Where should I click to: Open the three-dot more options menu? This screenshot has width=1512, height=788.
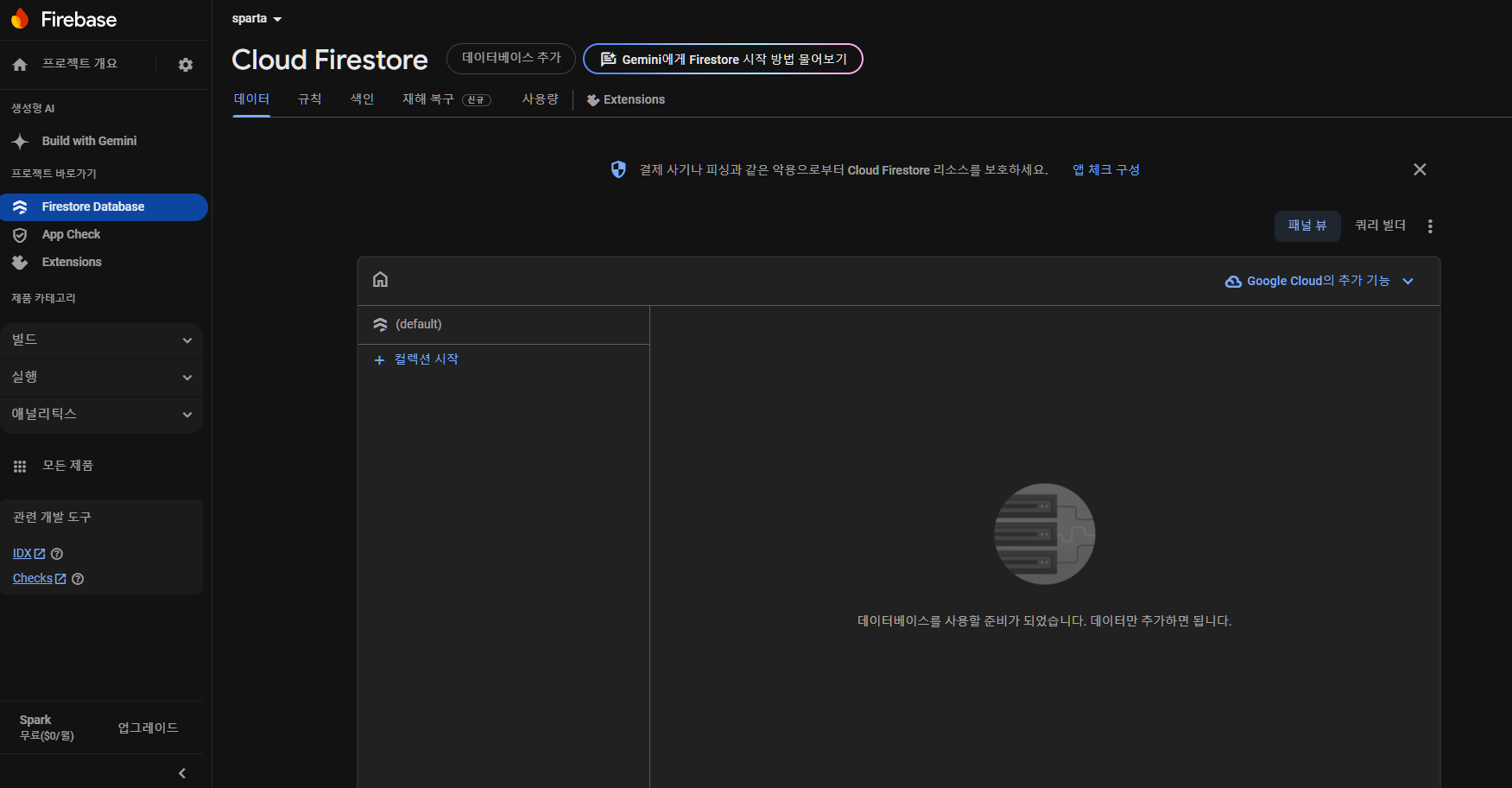pos(1430,226)
